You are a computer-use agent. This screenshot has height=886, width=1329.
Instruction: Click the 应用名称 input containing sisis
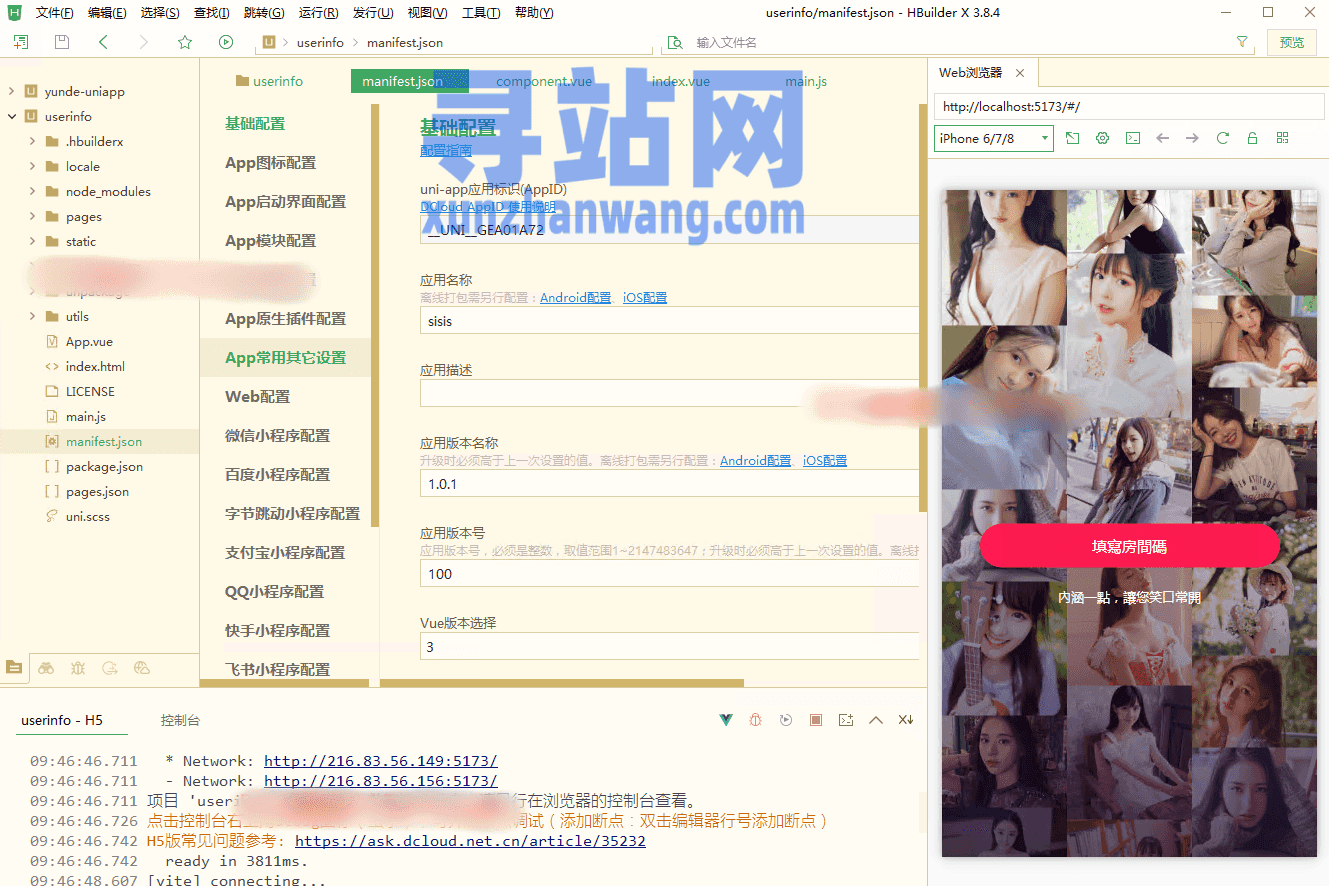click(669, 321)
